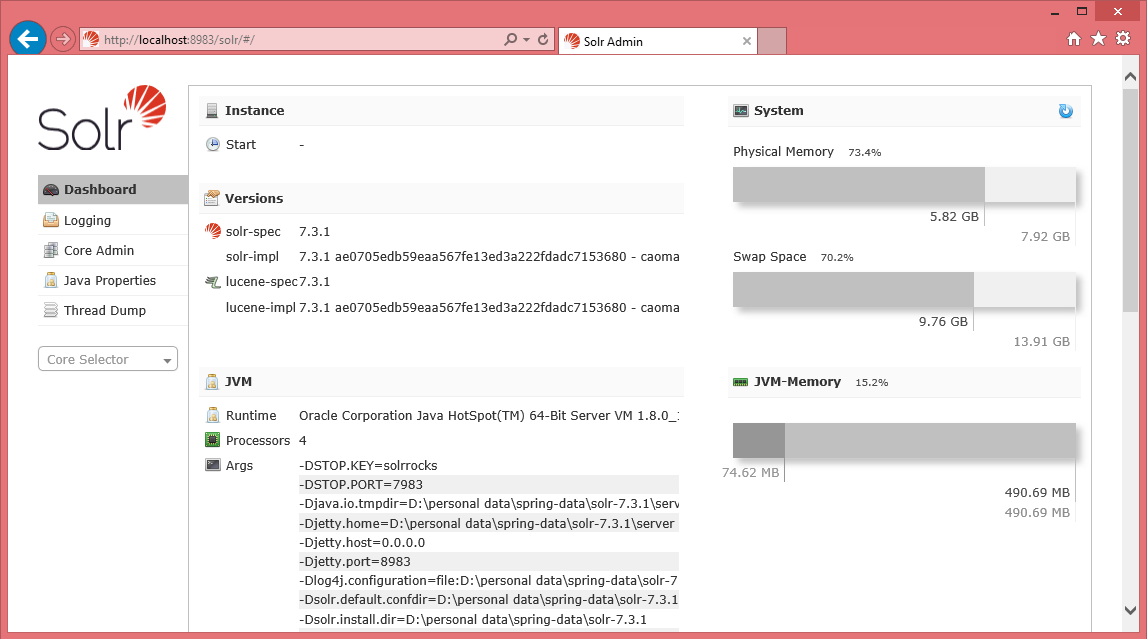Select the Runtime Oracle Corporation value
Viewport: 1147px width, 639px height.
pyautogui.click(x=489, y=415)
